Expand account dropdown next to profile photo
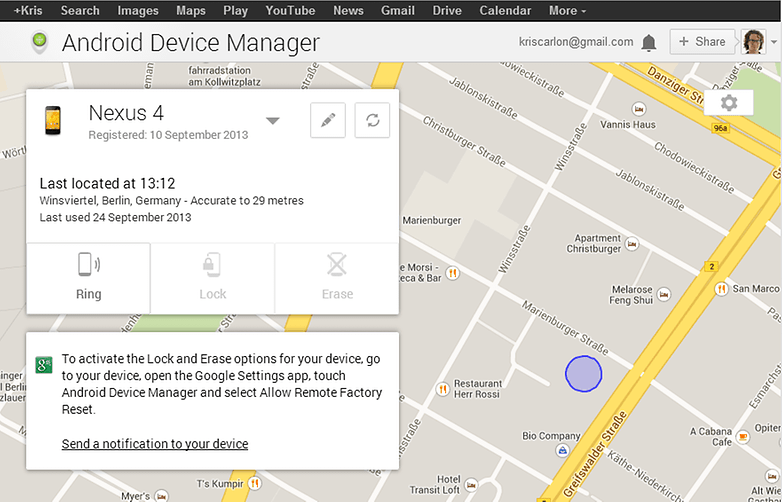782x502 pixels. point(774,42)
